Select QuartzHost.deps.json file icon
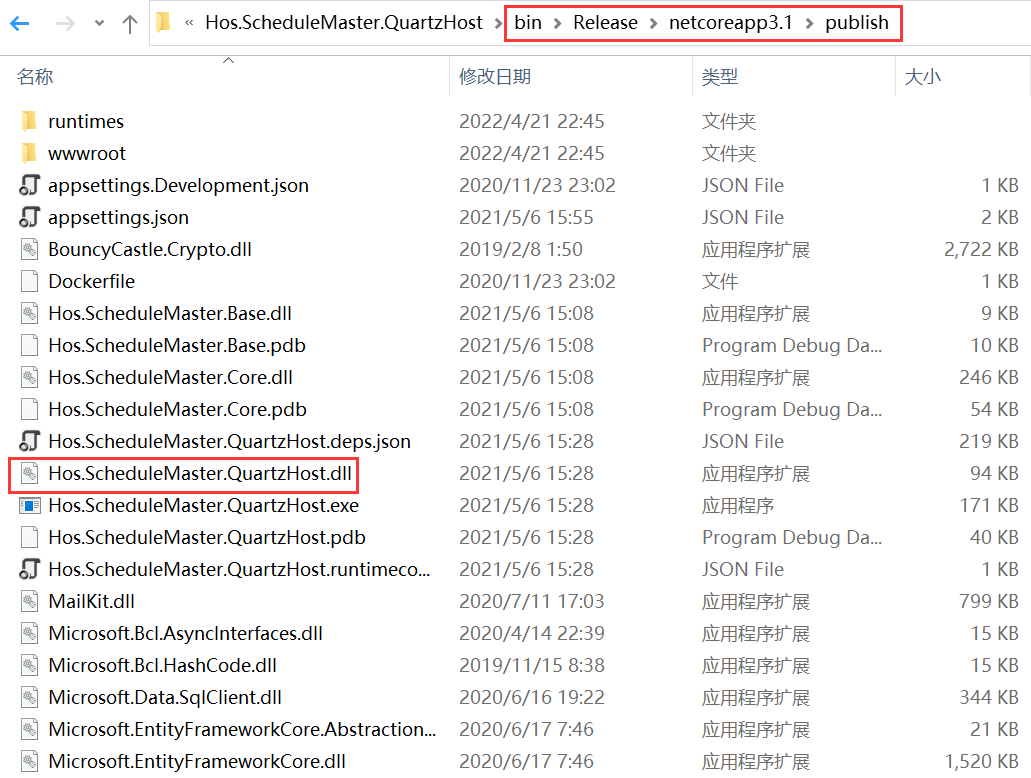1031x778 pixels. 30,441
